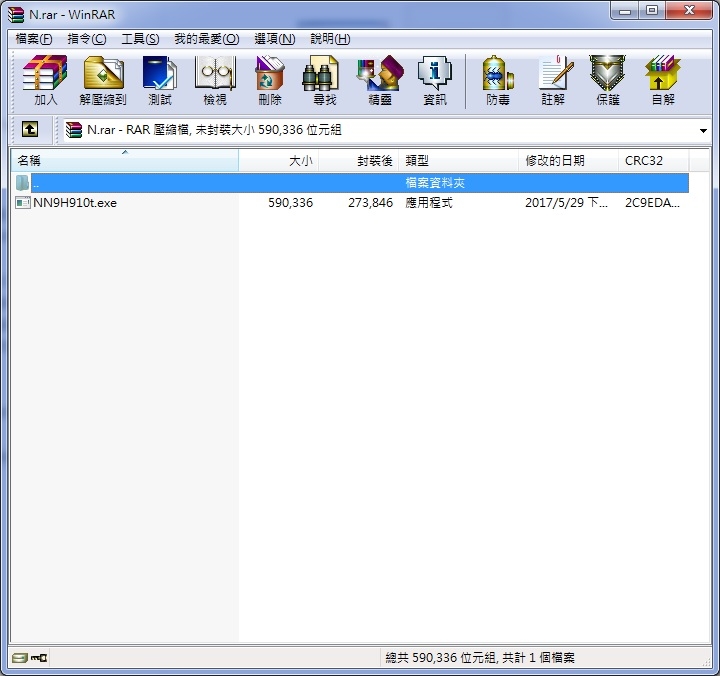Click the parent folder icon in list
Image resolution: width=720 pixels, height=676 pixels.
point(22,183)
